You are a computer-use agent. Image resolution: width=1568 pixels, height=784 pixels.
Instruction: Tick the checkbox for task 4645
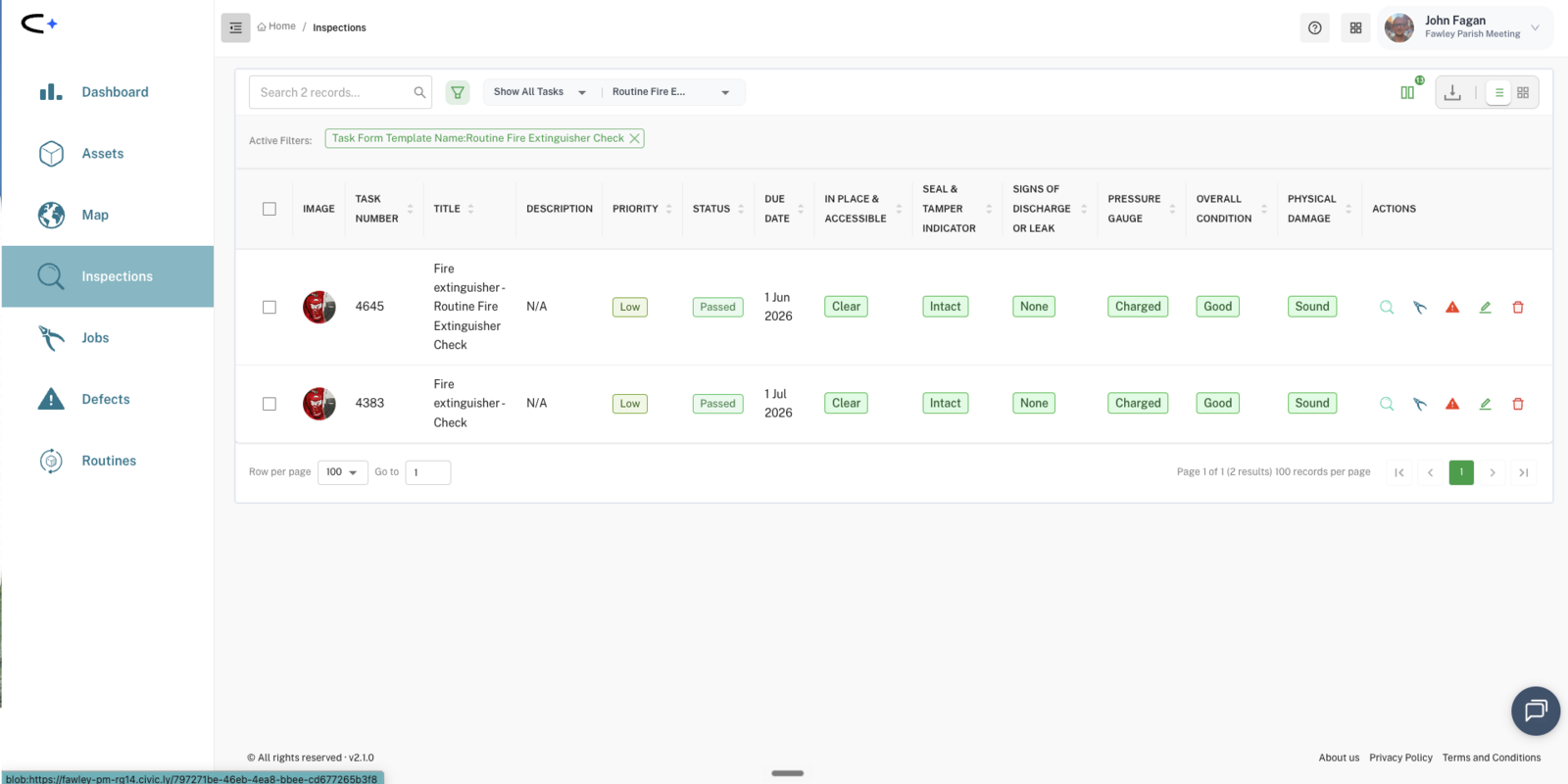click(269, 307)
